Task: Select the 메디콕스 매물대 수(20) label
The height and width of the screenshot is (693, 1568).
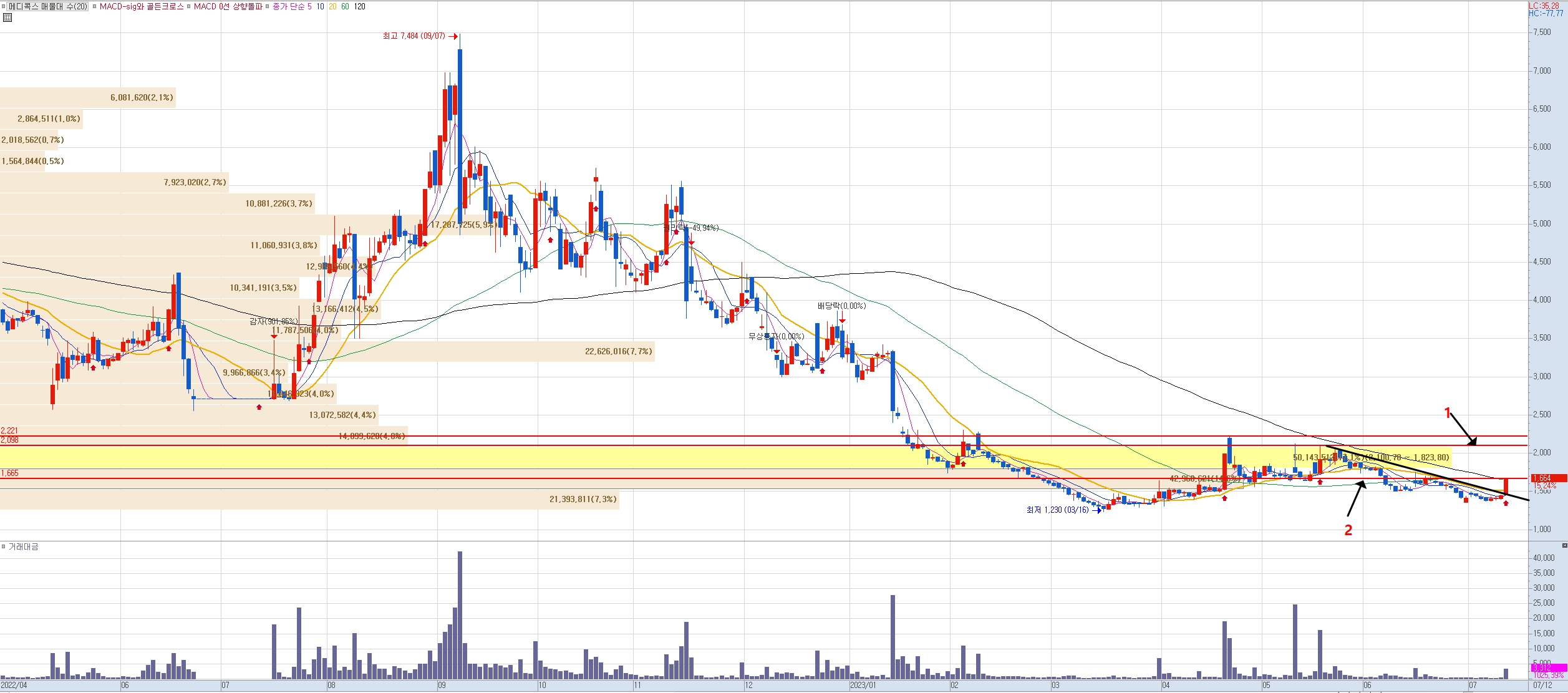Action: pos(48,7)
